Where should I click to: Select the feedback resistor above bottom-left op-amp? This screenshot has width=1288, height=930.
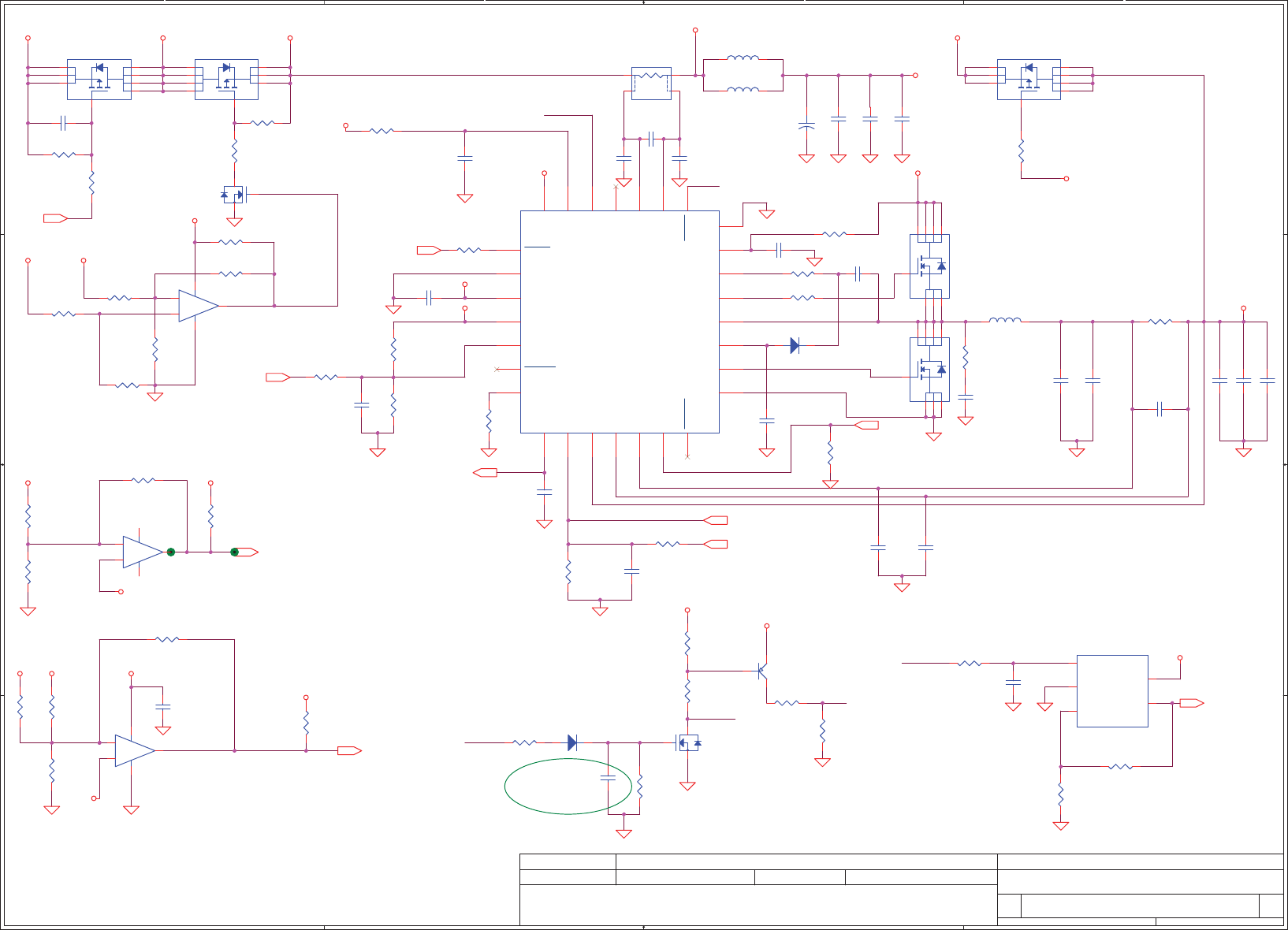tap(167, 639)
